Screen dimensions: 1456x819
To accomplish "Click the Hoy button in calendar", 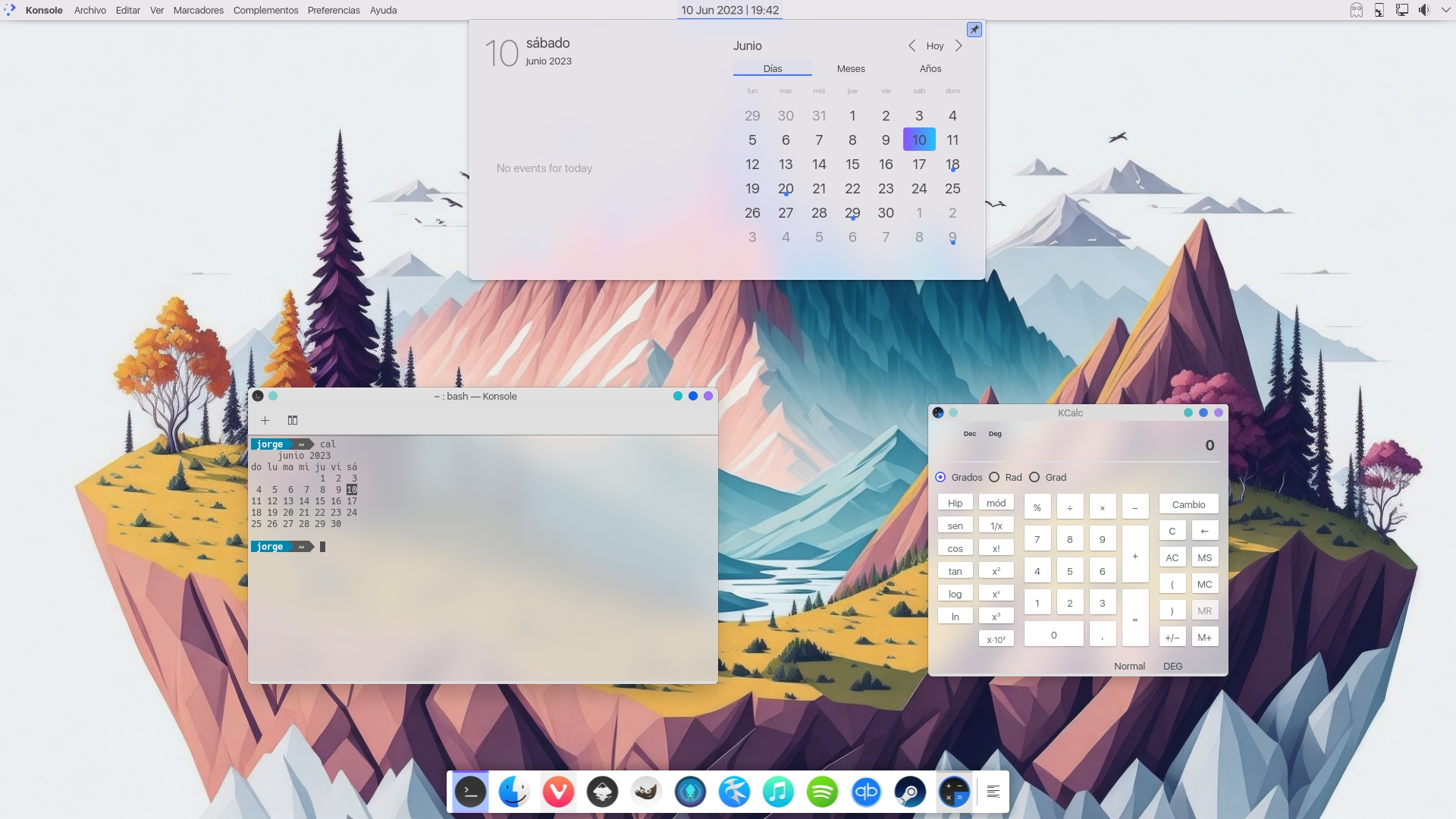I will click(x=935, y=45).
